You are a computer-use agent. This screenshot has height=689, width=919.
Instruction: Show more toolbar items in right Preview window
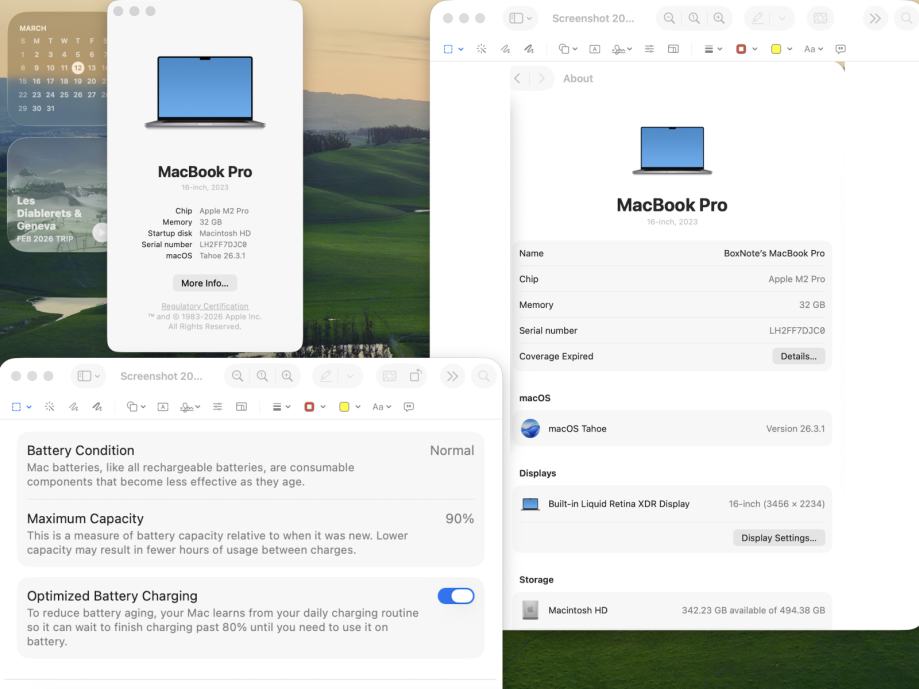874,18
